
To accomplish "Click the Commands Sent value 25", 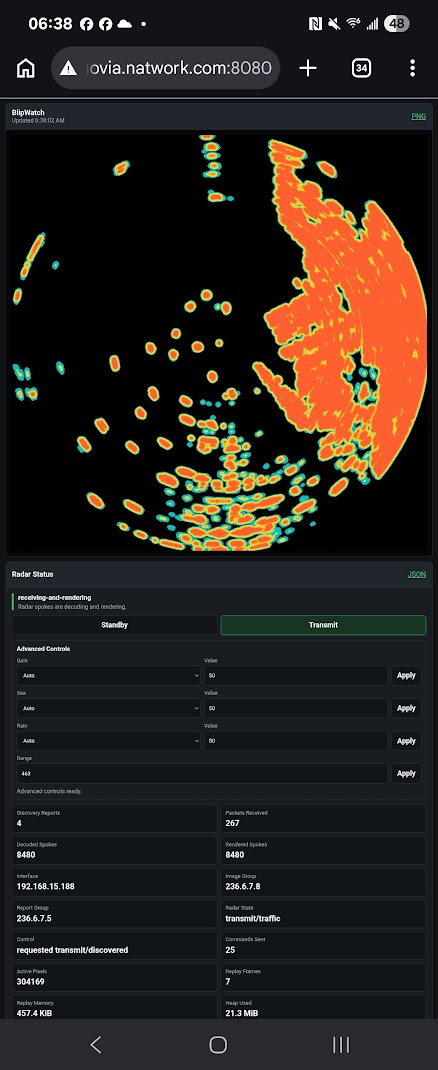I will pyautogui.click(x=230, y=950).
